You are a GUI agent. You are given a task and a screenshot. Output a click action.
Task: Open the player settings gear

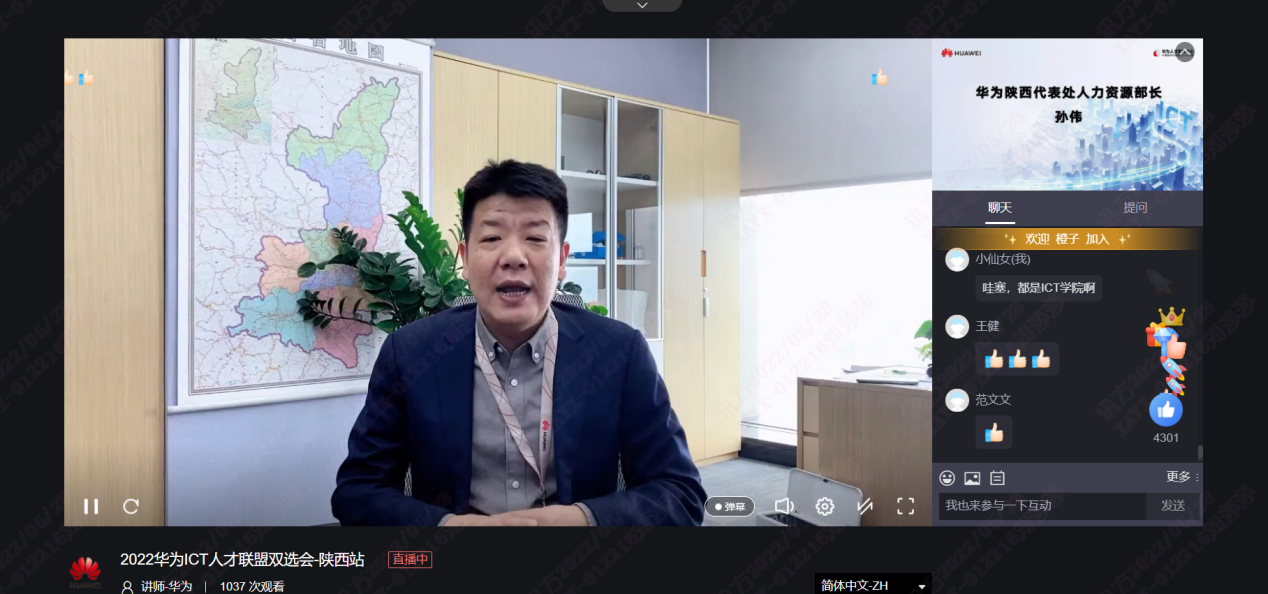point(825,506)
